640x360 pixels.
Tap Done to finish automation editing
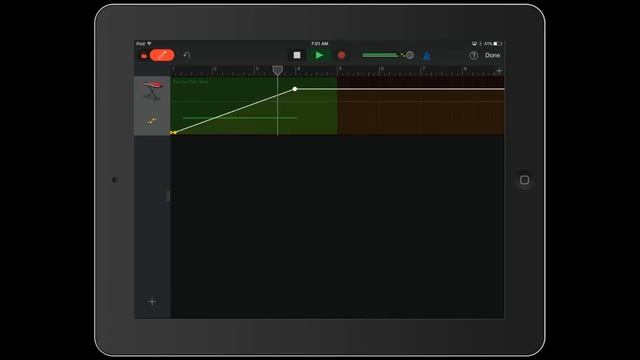492,55
